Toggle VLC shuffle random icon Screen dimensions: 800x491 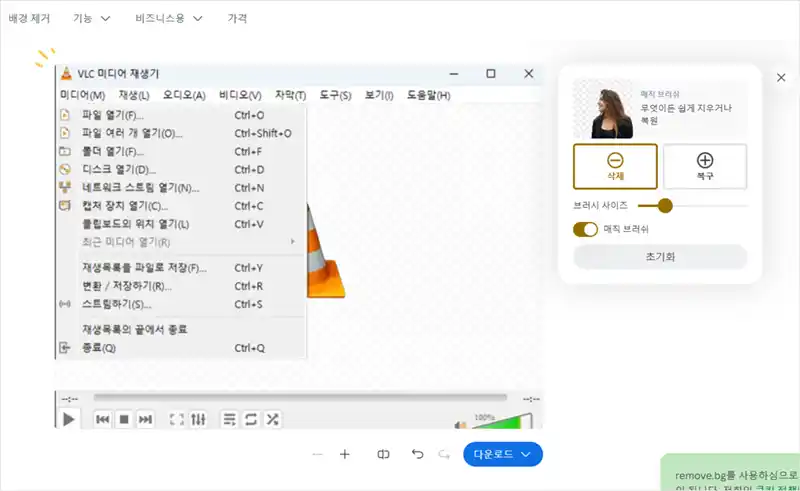tap(272, 420)
